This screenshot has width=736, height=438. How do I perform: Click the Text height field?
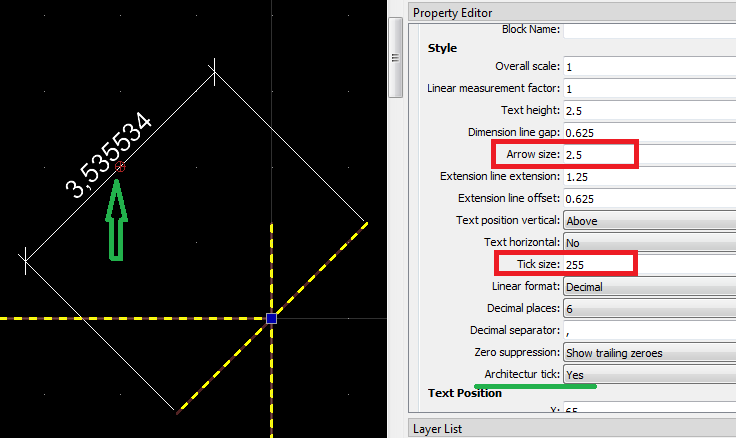pyautogui.click(x=648, y=111)
